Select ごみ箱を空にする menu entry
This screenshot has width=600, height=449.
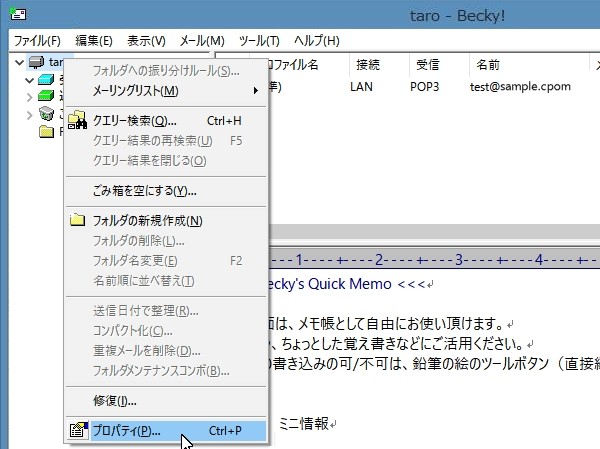144,190
